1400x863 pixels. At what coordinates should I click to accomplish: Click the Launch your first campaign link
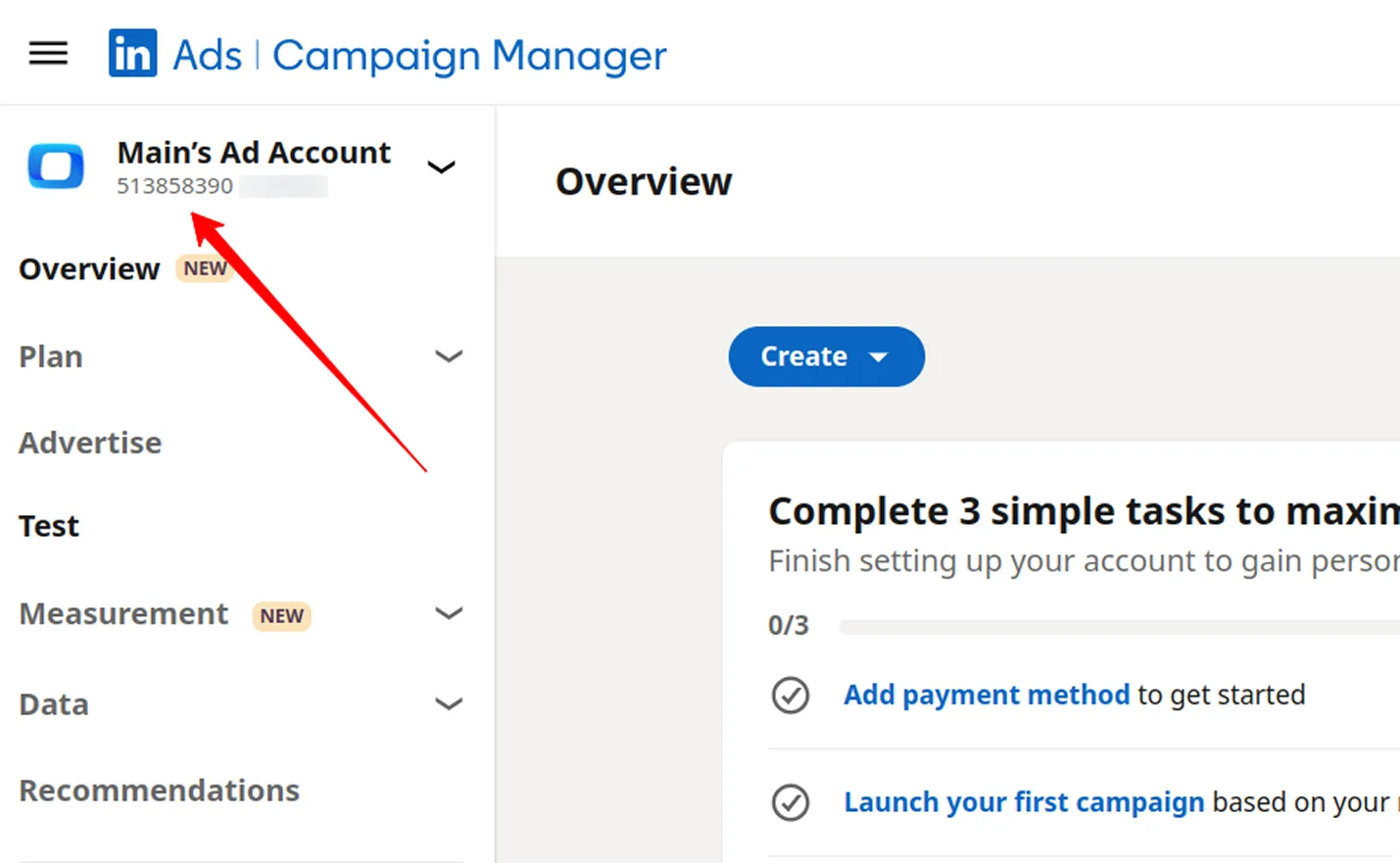click(1023, 802)
